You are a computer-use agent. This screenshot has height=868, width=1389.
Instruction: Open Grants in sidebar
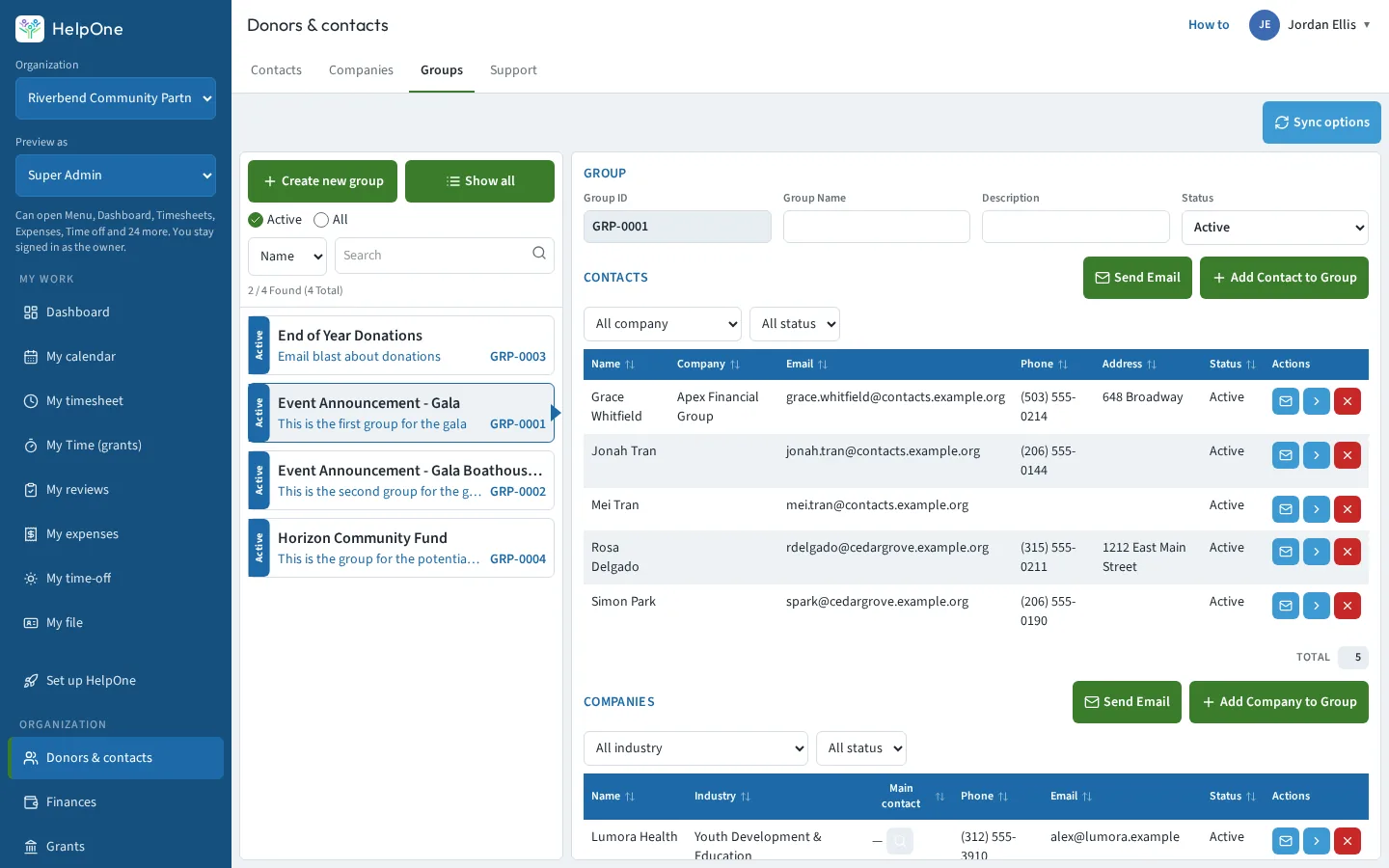pyautogui.click(x=116, y=847)
